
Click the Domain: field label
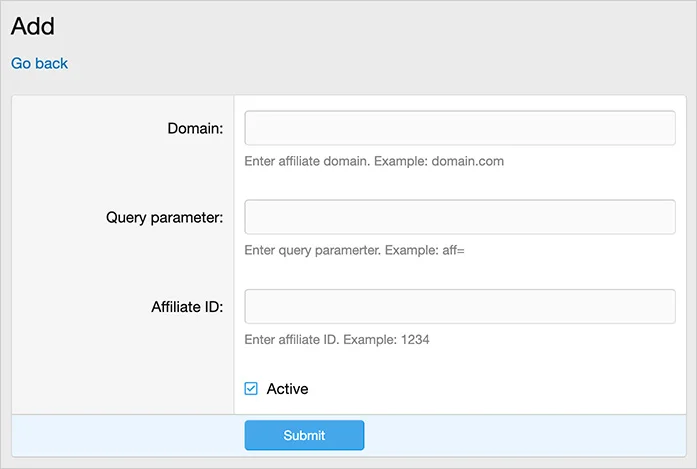(195, 128)
